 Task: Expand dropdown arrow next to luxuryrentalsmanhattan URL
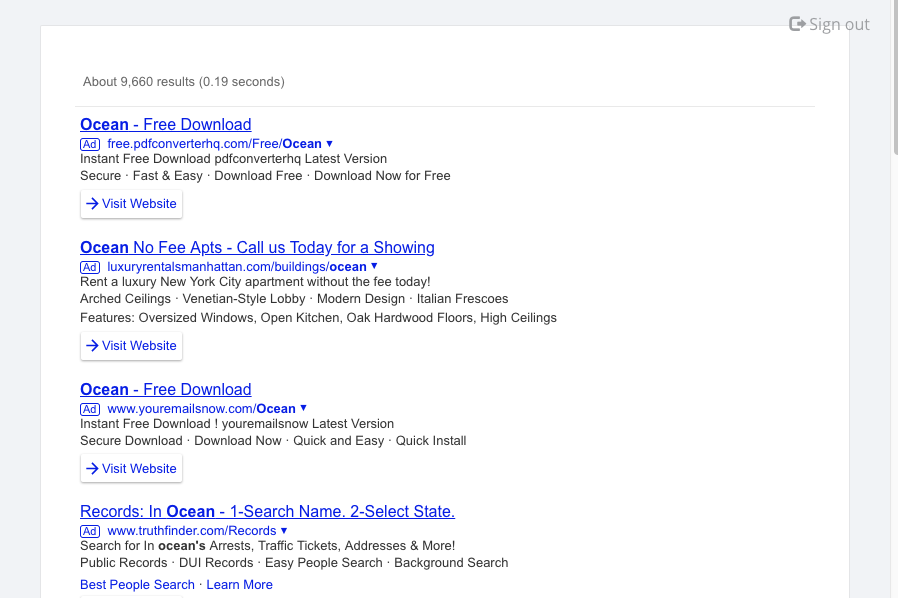point(374,266)
